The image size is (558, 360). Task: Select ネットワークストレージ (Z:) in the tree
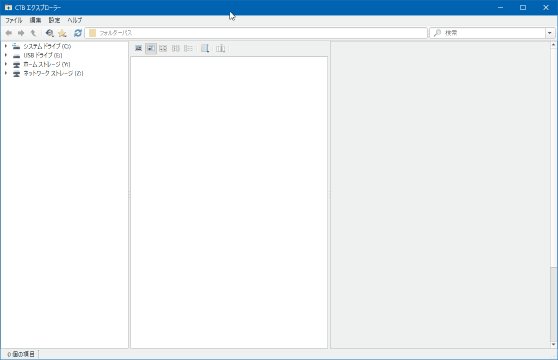pos(53,73)
